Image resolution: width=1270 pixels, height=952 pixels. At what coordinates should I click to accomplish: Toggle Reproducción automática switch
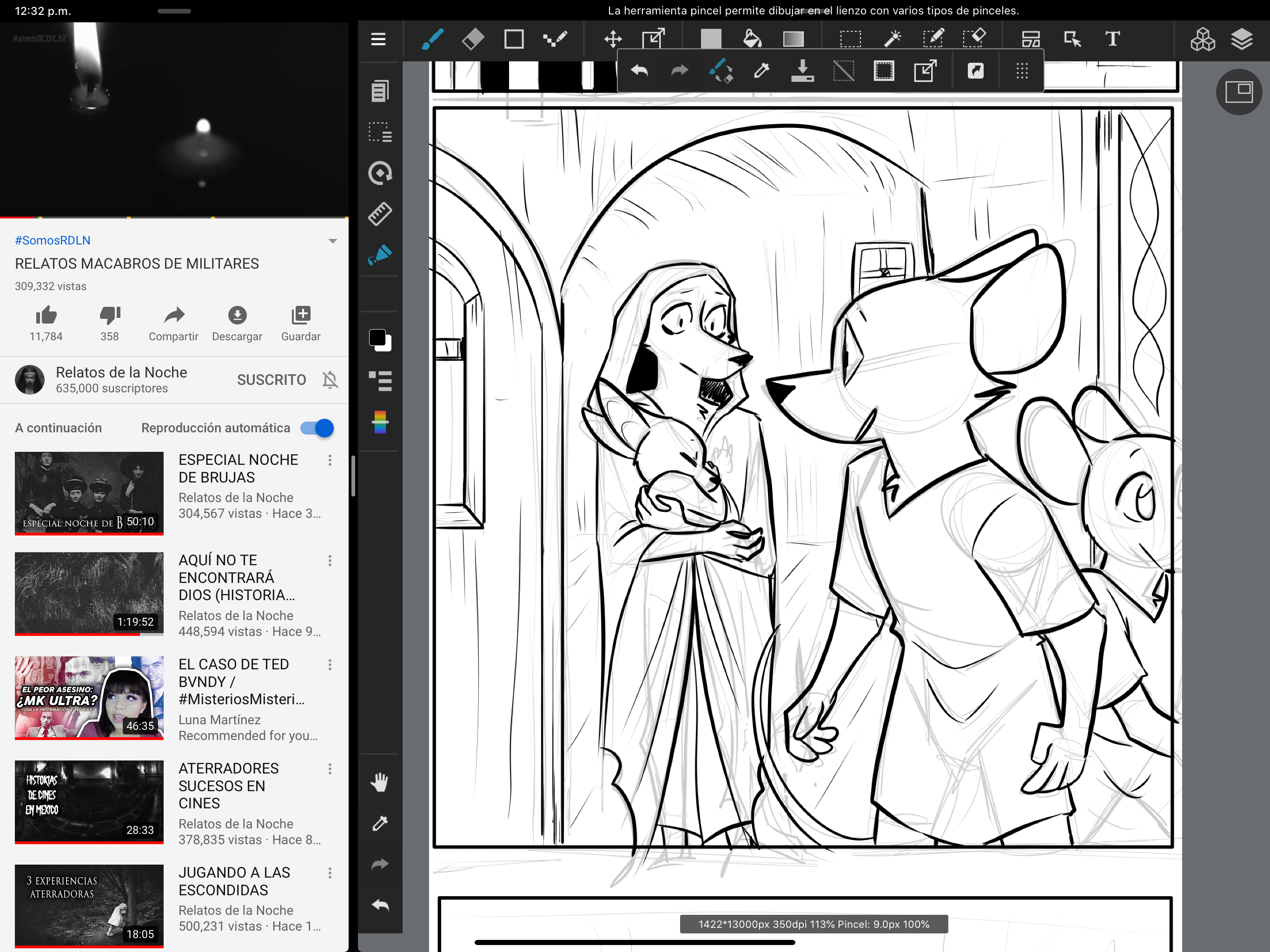pos(317,428)
